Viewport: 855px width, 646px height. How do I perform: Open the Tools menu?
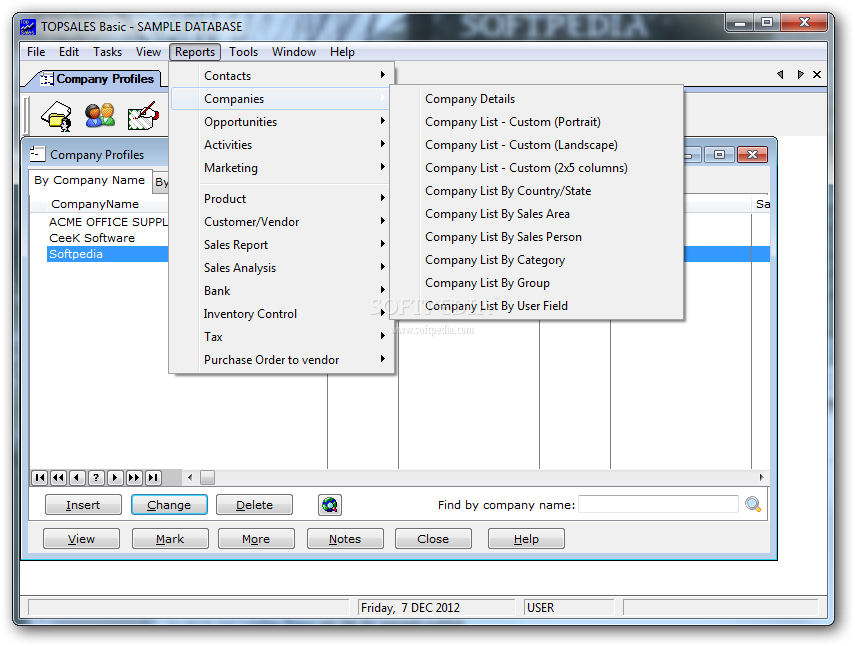coord(243,52)
